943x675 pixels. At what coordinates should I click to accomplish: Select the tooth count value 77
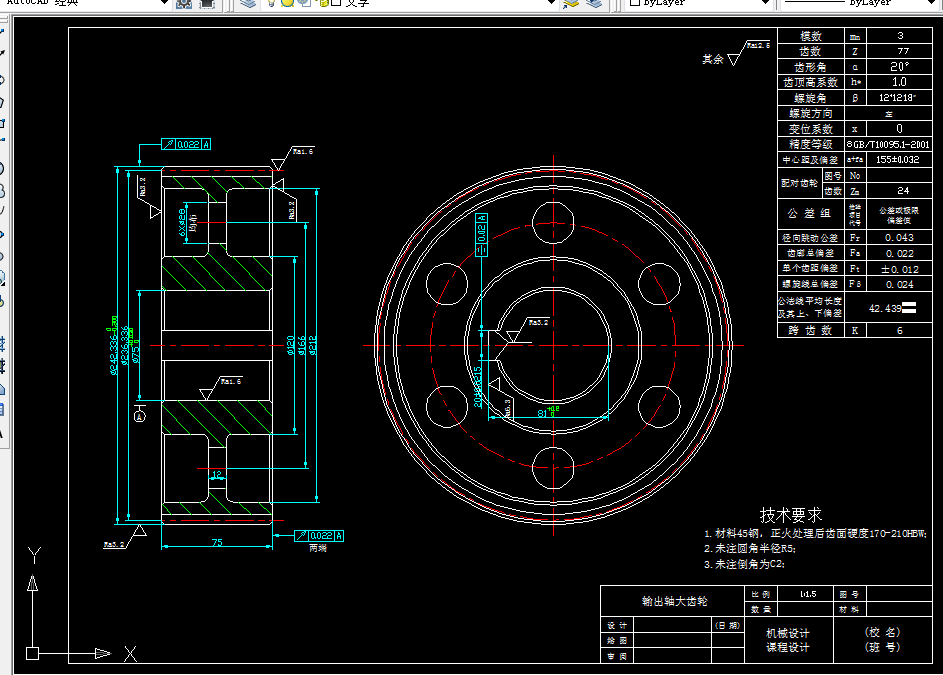click(903, 51)
